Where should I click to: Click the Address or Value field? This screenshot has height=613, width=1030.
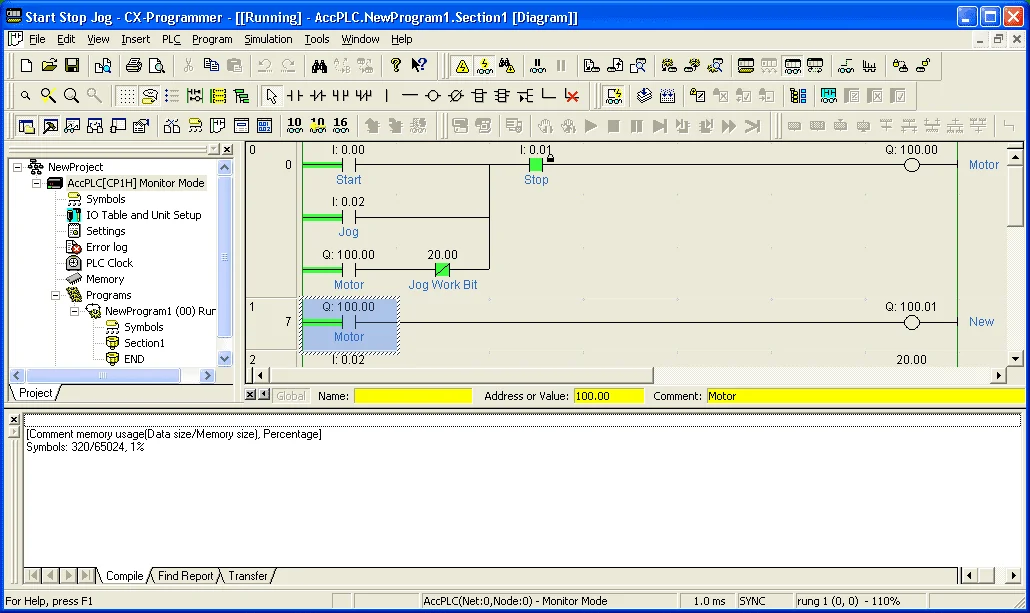[608, 396]
